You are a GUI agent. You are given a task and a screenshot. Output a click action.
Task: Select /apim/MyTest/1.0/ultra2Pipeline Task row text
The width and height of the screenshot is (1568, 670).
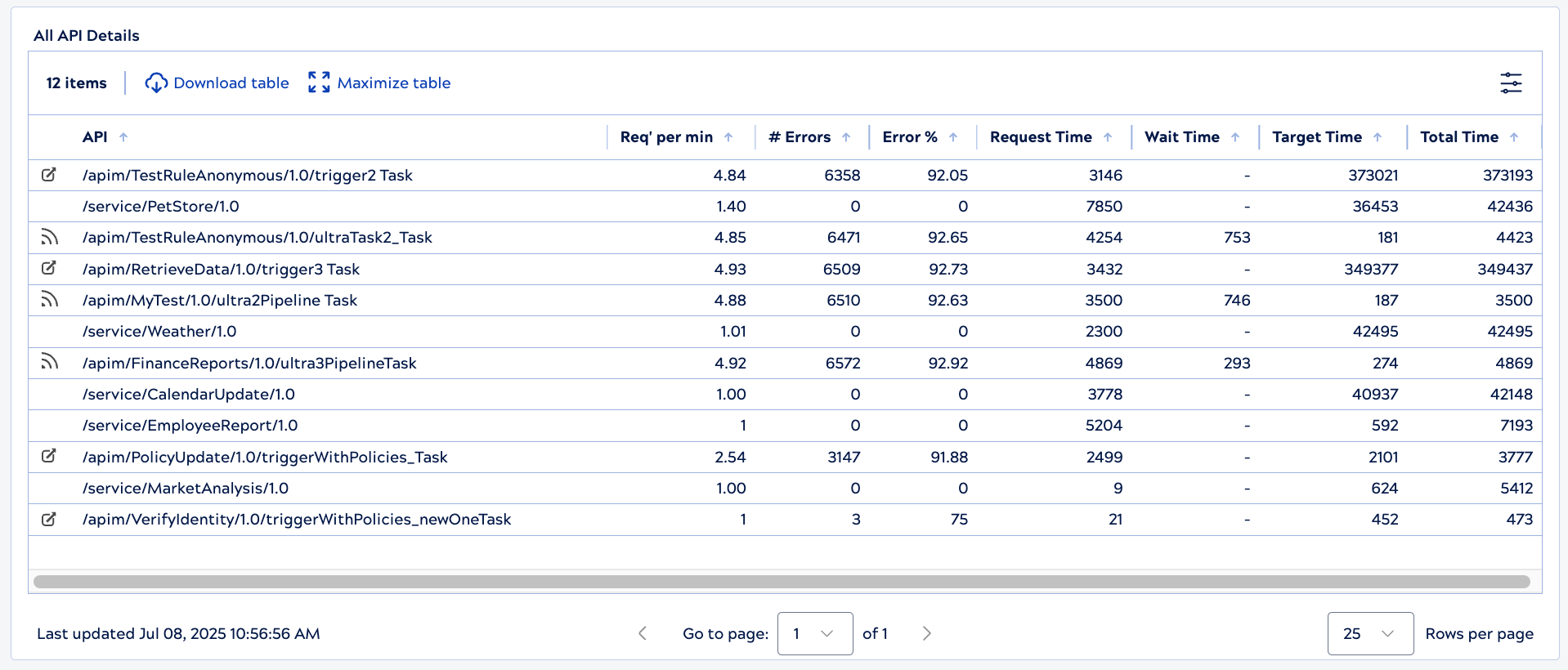point(219,300)
